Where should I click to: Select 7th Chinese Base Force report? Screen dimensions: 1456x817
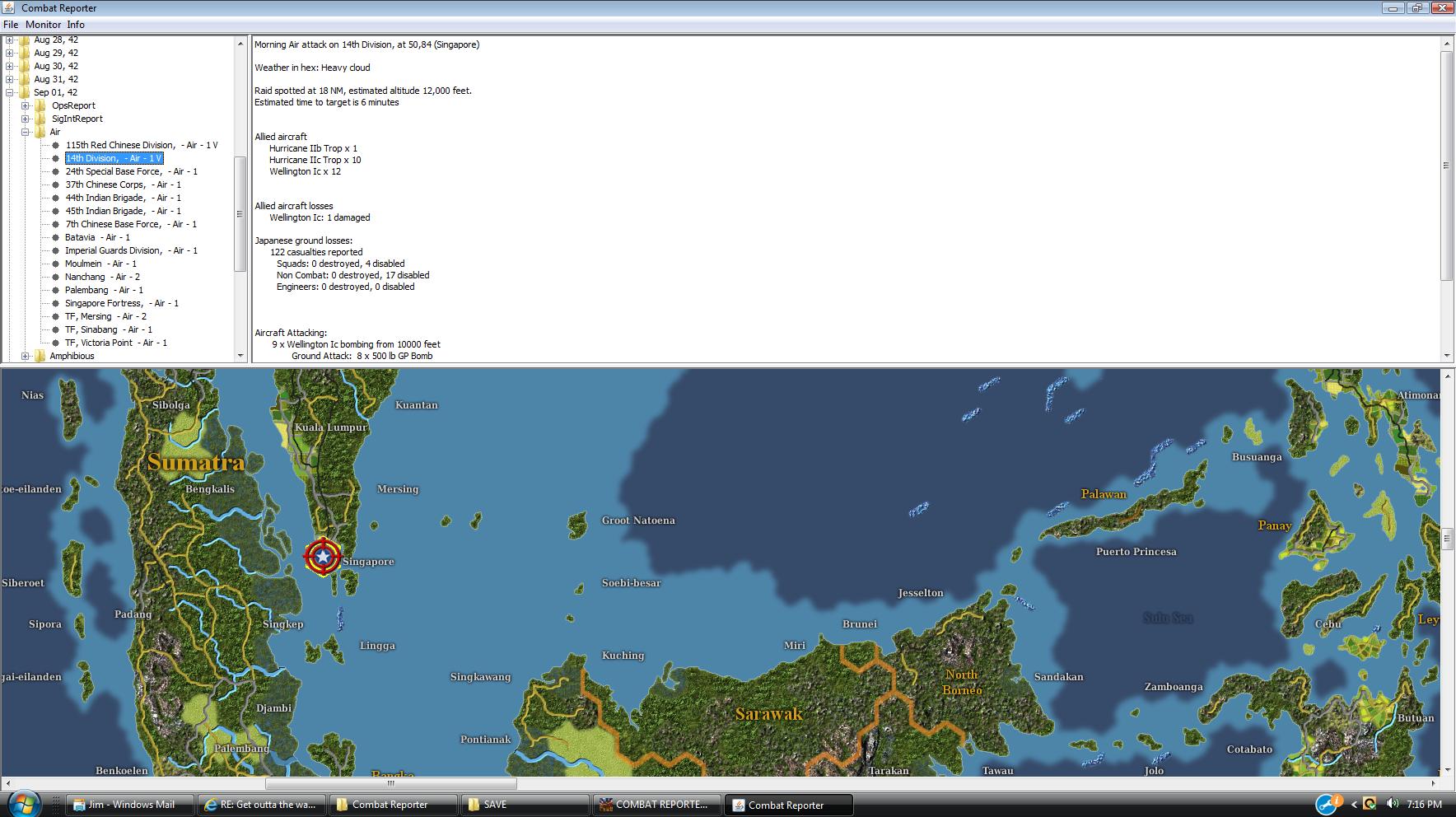coord(131,224)
